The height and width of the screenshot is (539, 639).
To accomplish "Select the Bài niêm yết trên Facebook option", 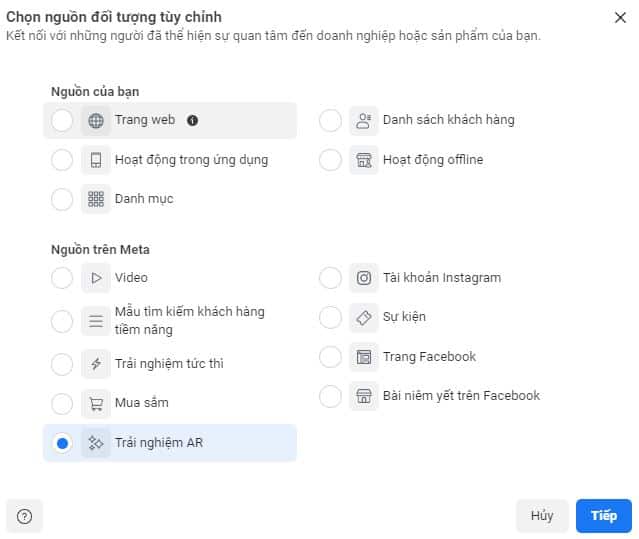I will (330, 395).
